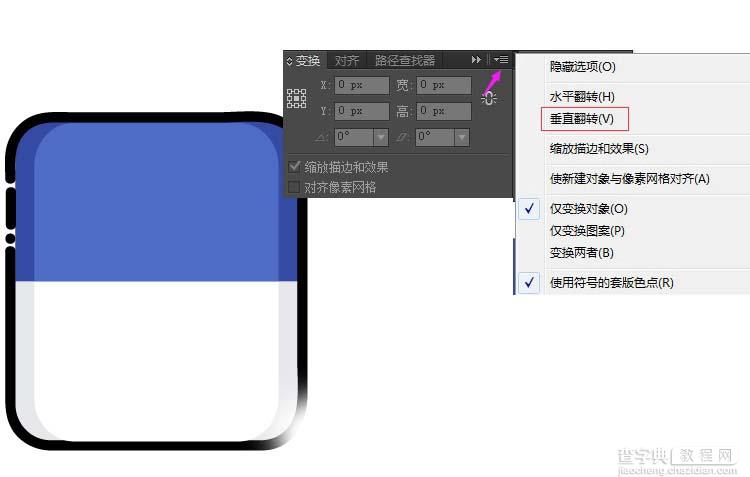Viewport: 750px width, 477px height.
Task: Choose 垂直翻转(V) menu item
Action: [x=582, y=119]
